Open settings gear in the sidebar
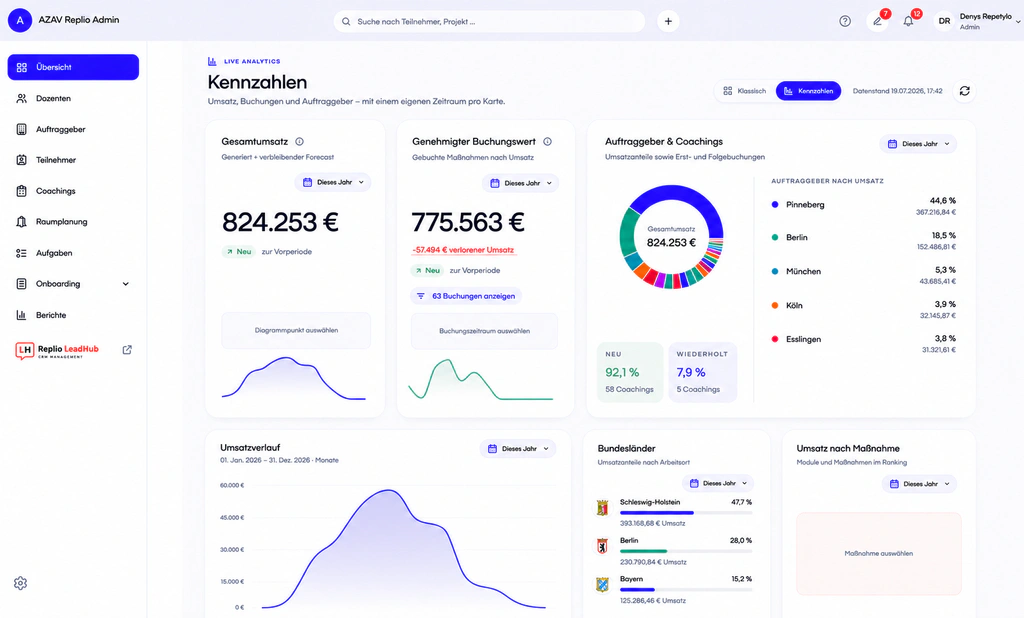Viewport: 1024px width, 618px height. coord(20,583)
